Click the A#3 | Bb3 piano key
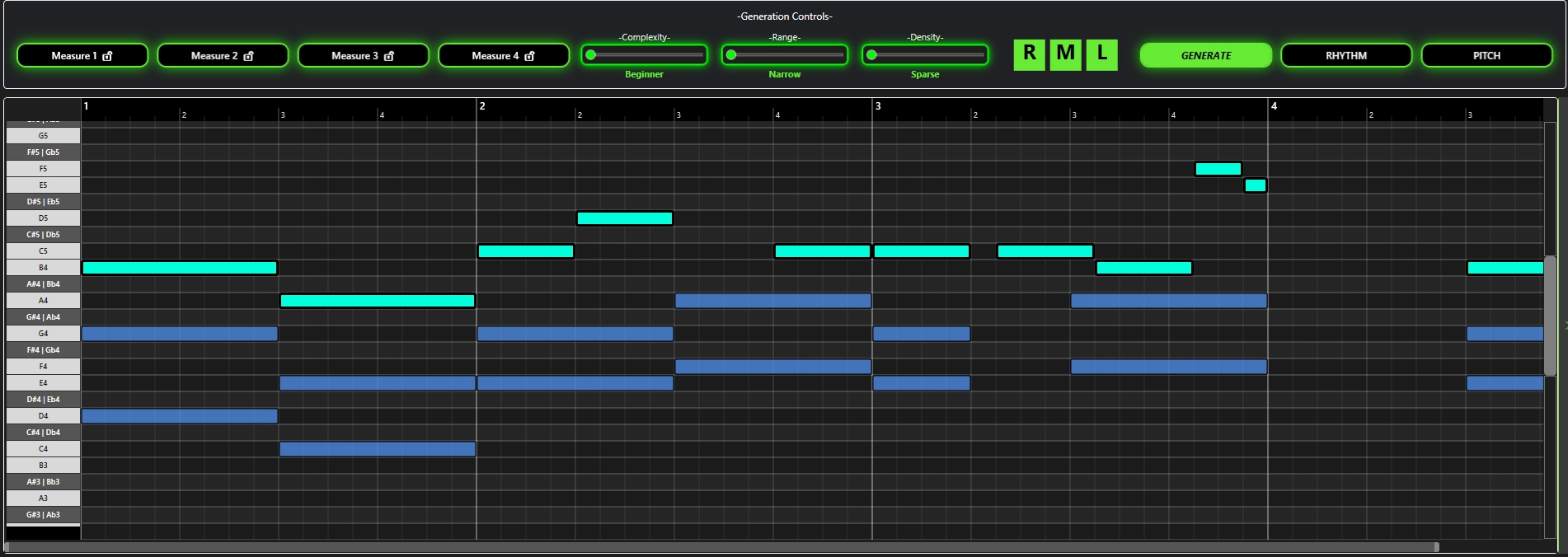Viewport: 1568px width, 557px height. point(43,481)
